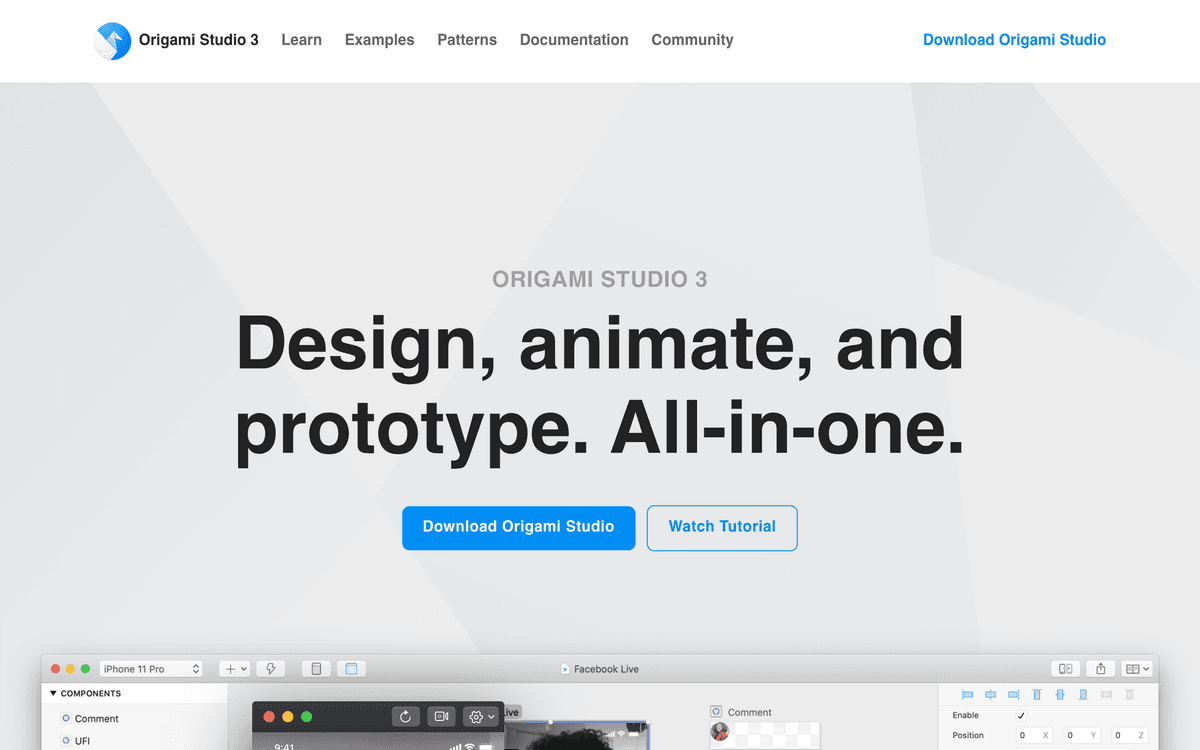The height and width of the screenshot is (750, 1200).
Task: Go to the Examples page
Action: pos(379,40)
